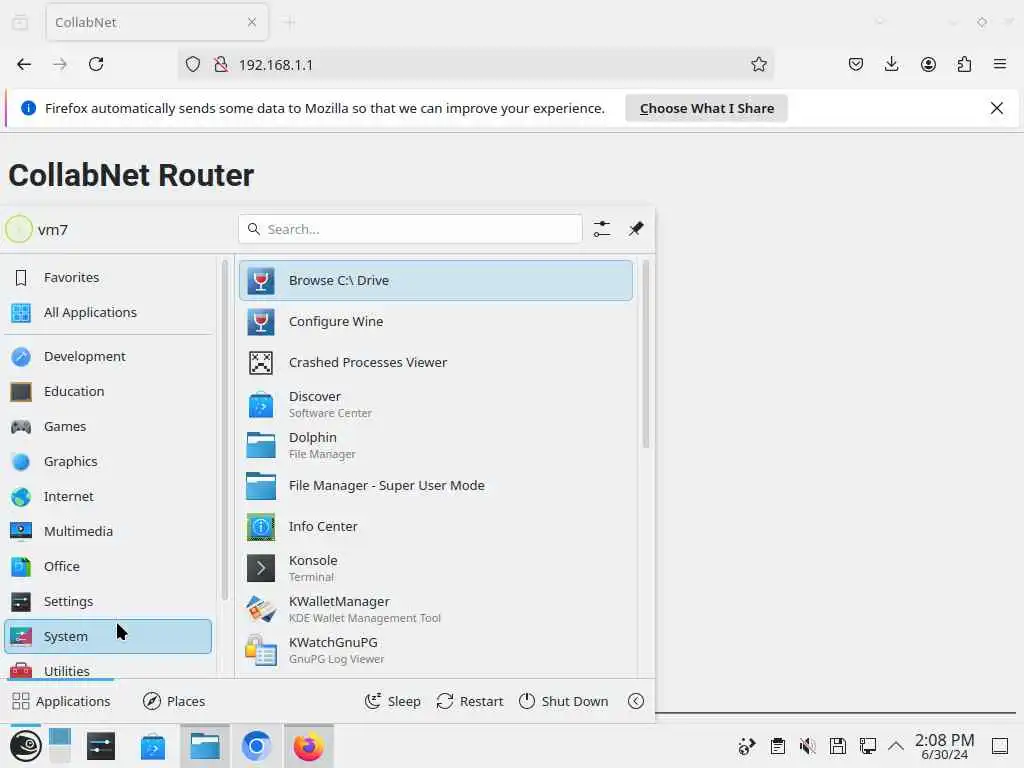Open Info Center
This screenshot has width=1024, height=768.
436,526
